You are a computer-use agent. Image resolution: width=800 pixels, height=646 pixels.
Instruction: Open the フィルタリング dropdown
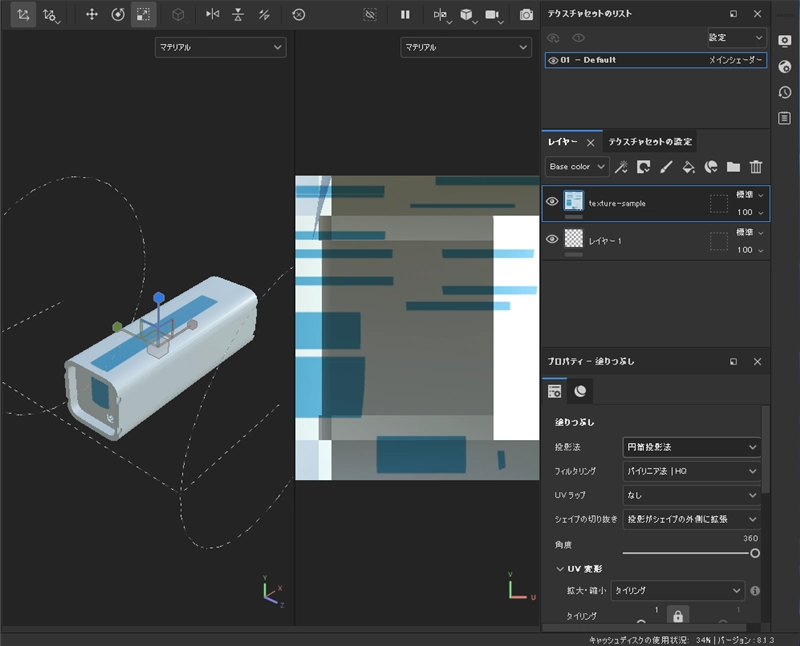coord(691,471)
